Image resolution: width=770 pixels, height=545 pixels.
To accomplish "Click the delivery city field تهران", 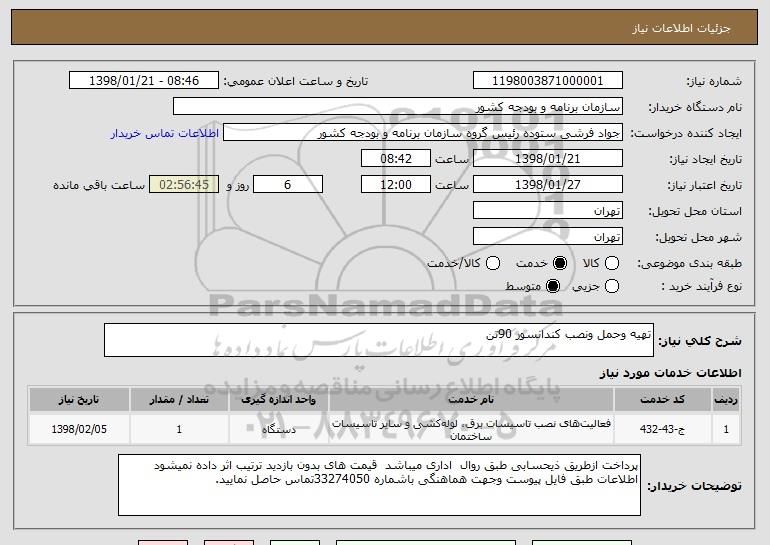I will pos(548,237).
